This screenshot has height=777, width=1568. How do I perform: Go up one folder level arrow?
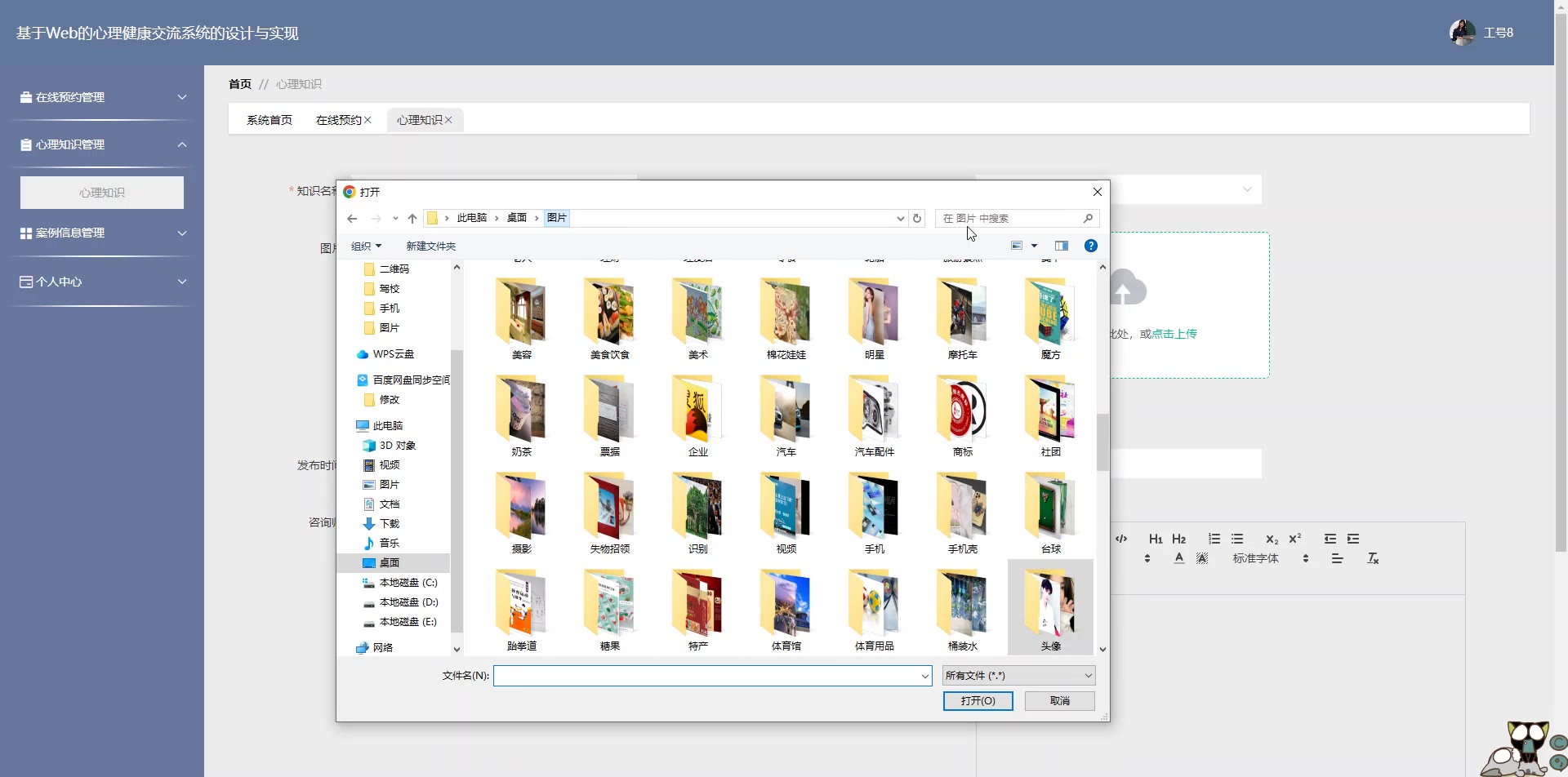[x=412, y=218]
